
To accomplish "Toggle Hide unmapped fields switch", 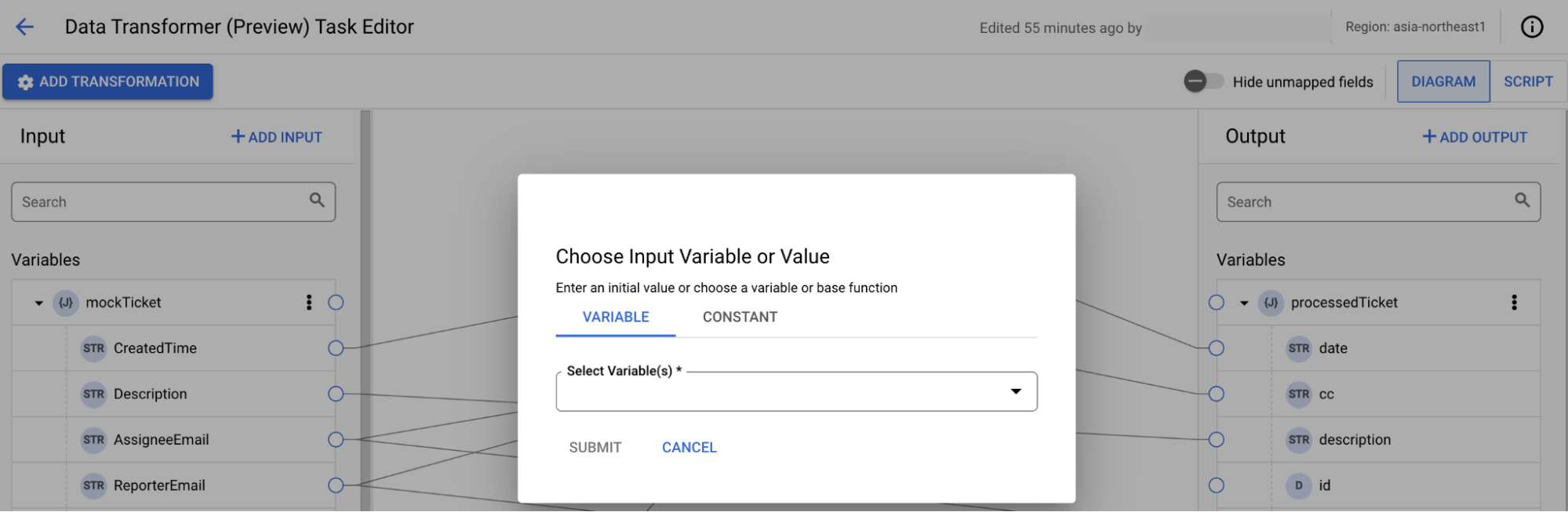I will pyautogui.click(x=1203, y=82).
